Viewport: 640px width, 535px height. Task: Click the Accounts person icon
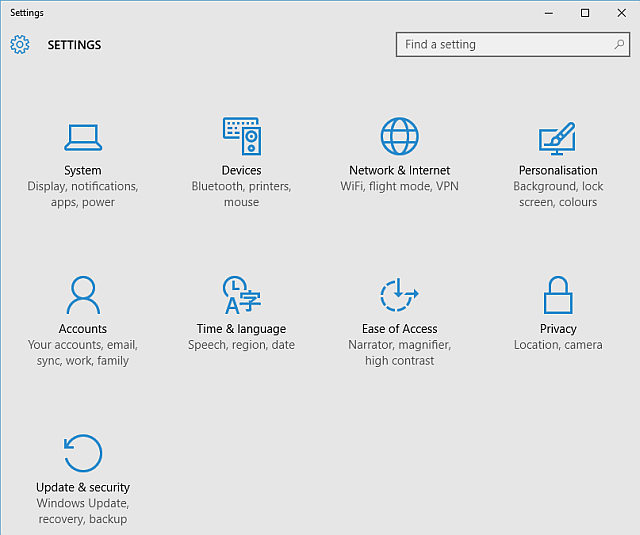pos(83,295)
